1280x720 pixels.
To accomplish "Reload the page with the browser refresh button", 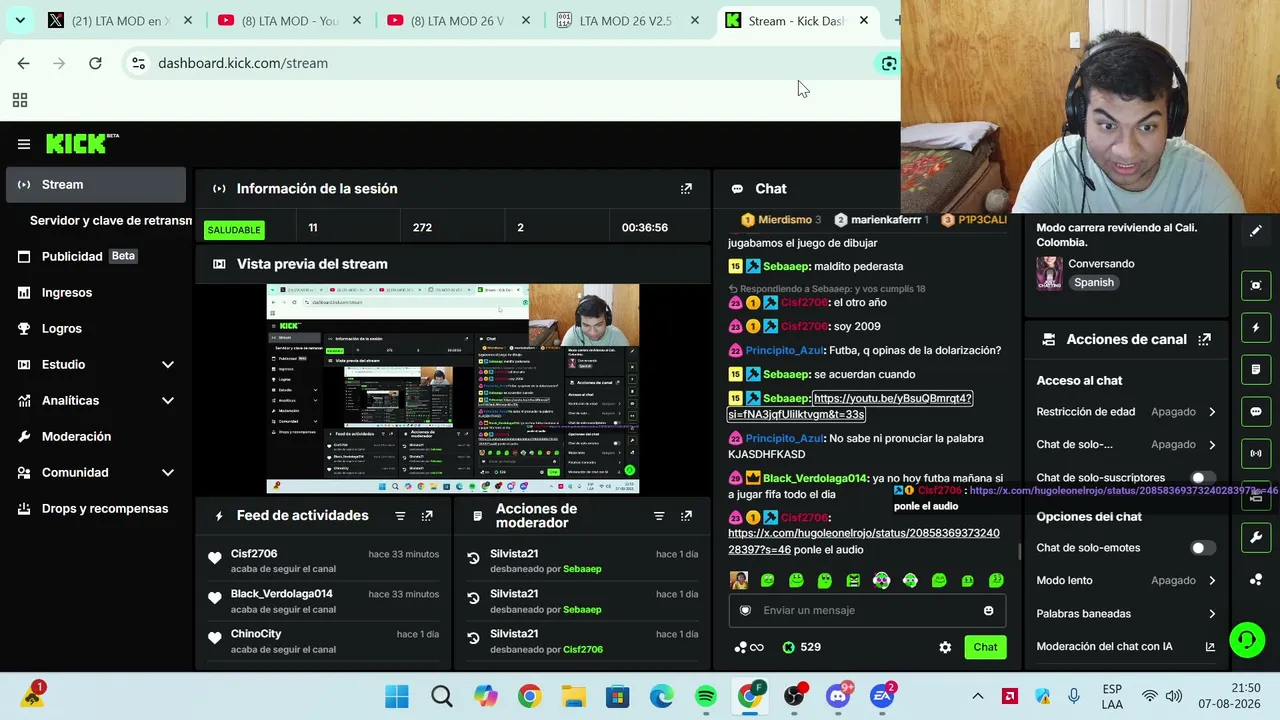I will click(95, 63).
